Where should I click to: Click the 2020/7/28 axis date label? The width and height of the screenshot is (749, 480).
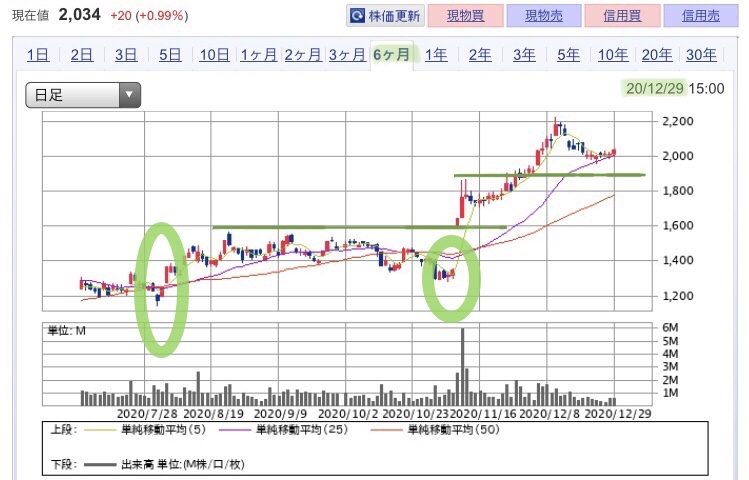pos(147,414)
